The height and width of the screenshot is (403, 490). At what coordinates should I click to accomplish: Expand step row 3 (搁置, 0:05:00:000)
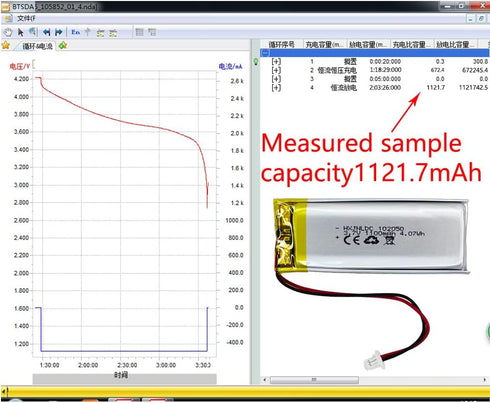pyautogui.click(x=276, y=79)
